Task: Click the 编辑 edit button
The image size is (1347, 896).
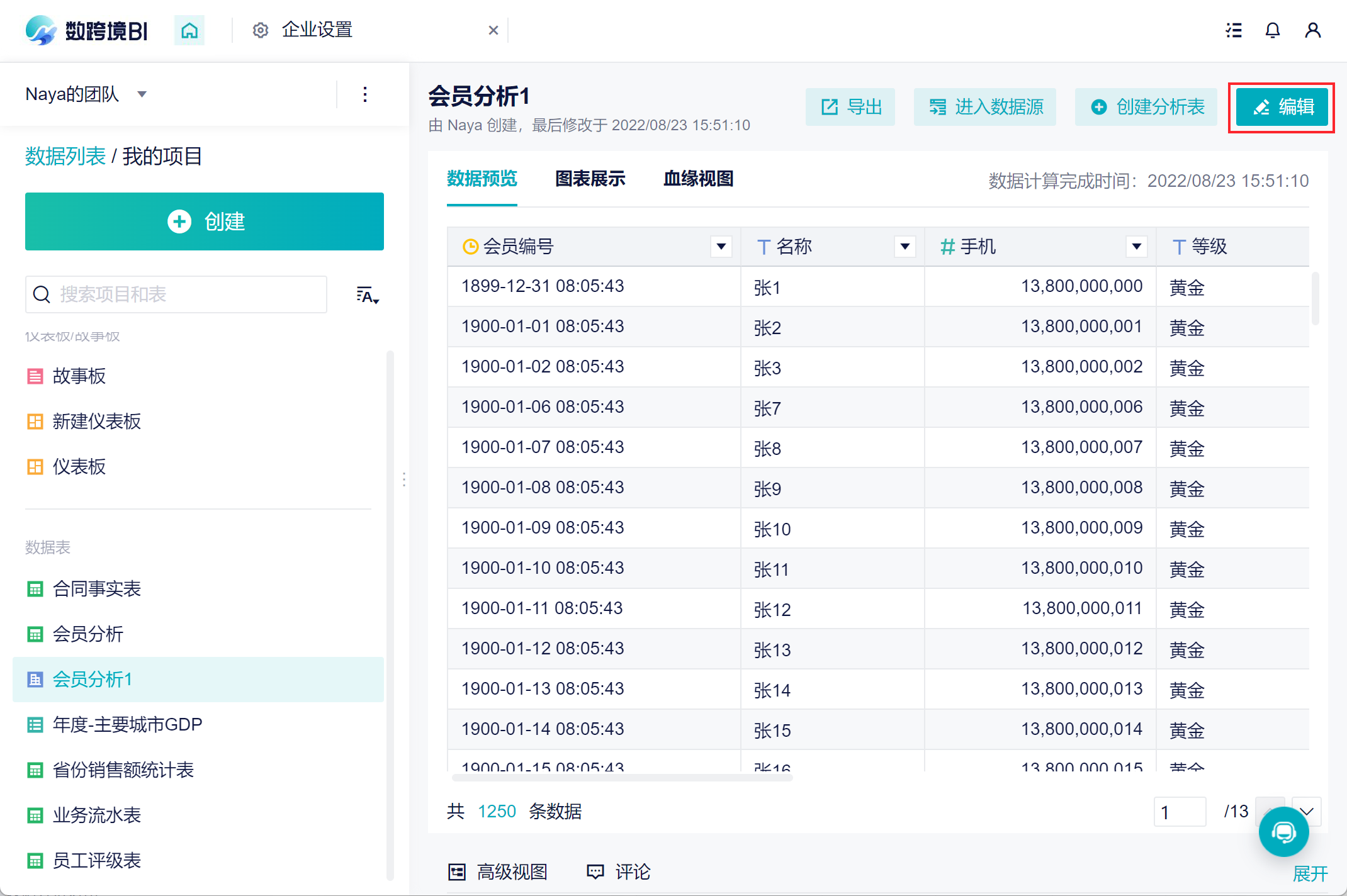Action: (1282, 107)
